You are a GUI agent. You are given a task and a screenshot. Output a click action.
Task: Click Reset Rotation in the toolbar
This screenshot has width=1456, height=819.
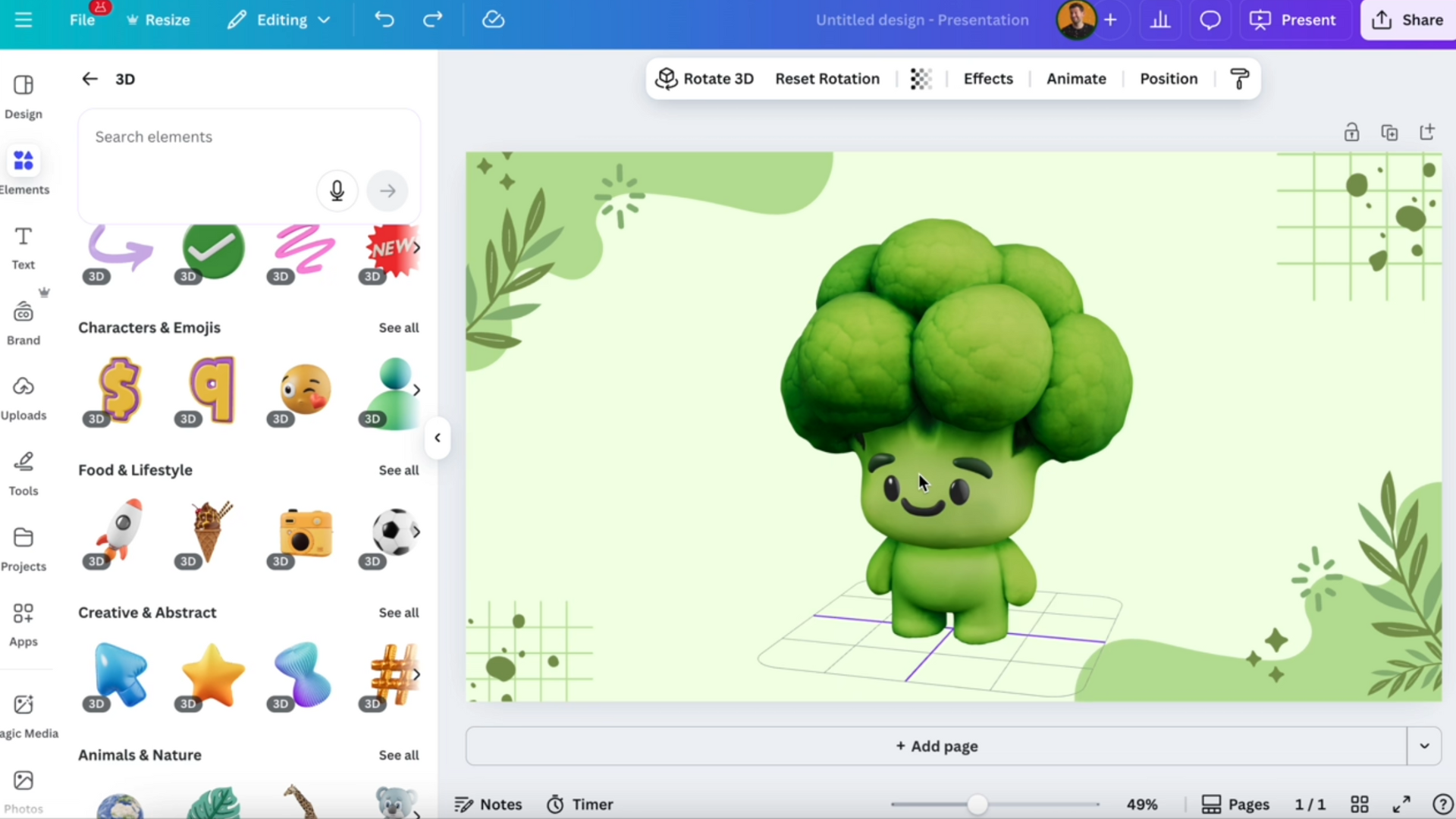pos(827,78)
